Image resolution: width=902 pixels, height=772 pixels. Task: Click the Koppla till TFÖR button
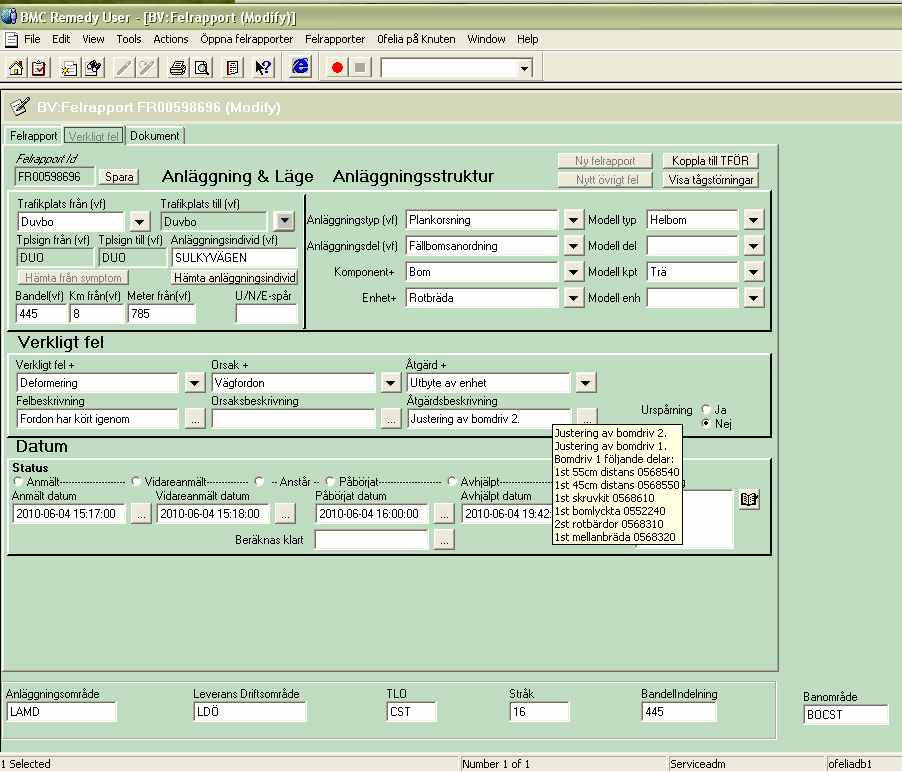(710, 160)
